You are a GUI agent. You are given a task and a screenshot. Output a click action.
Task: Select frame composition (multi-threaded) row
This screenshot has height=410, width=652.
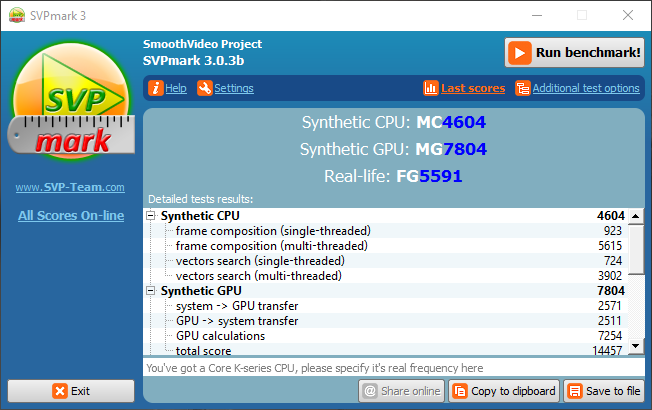[x=385, y=246]
